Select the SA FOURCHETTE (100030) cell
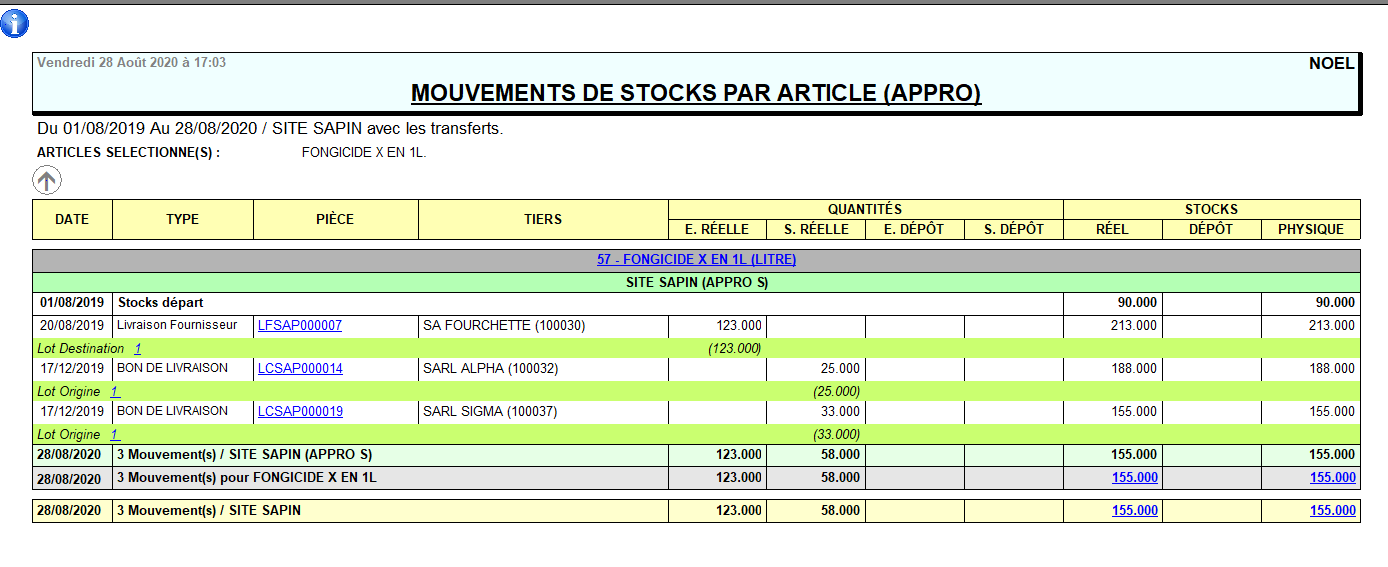 coord(504,326)
